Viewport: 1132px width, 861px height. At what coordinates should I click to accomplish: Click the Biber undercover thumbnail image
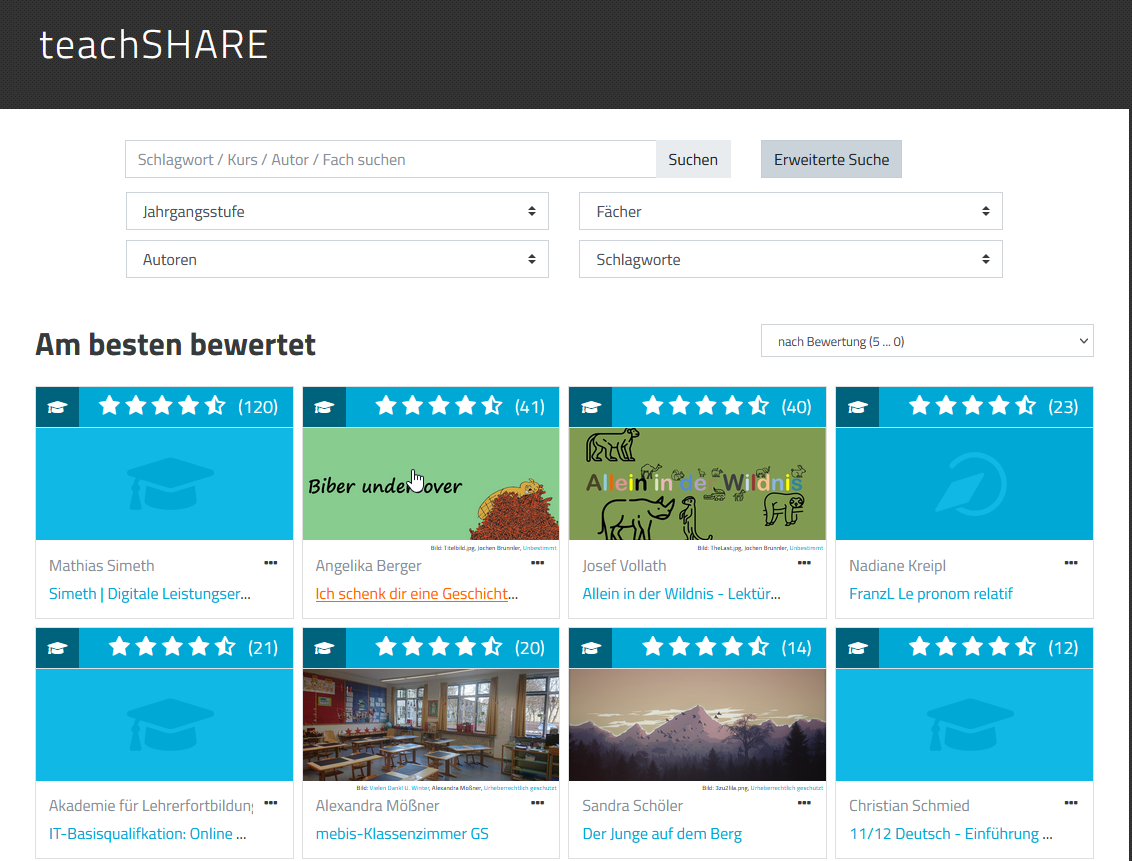pos(430,485)
